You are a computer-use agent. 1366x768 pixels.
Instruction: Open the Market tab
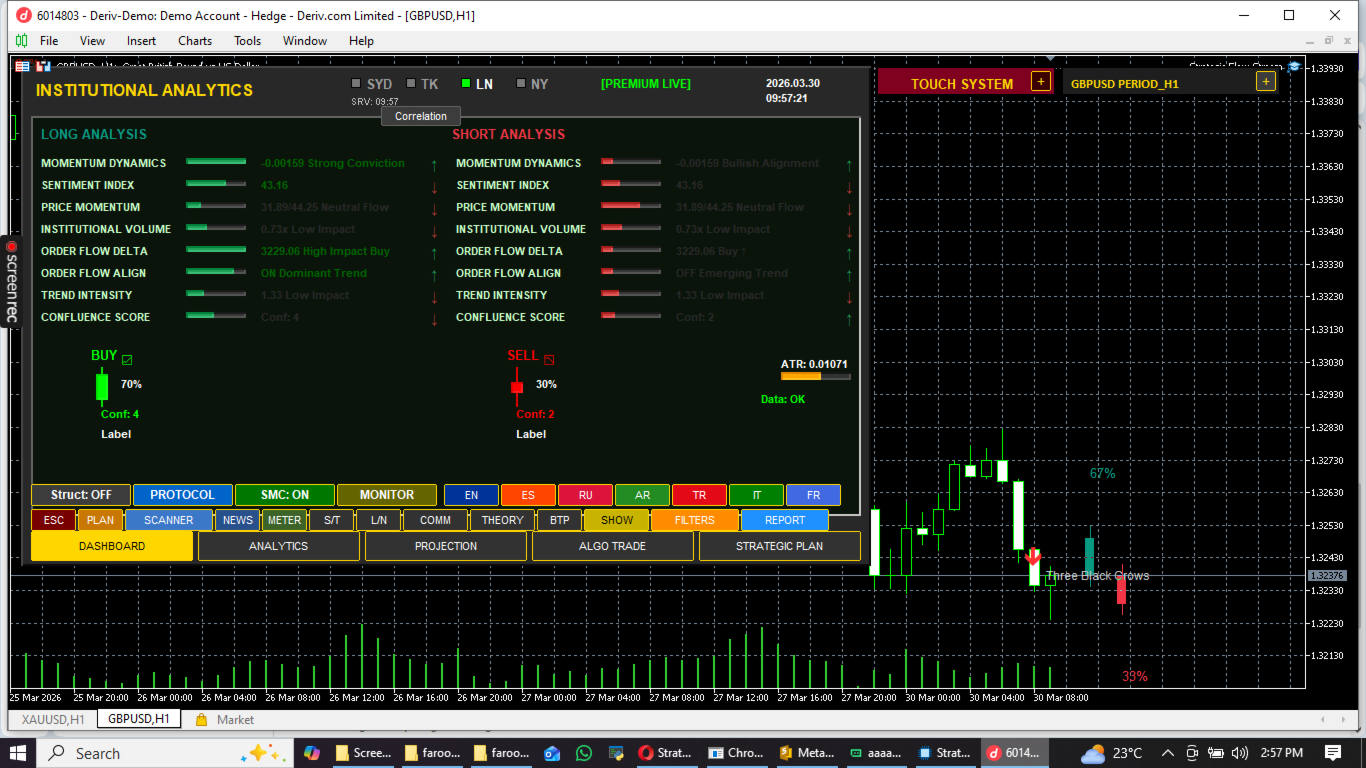click(225, 719)
